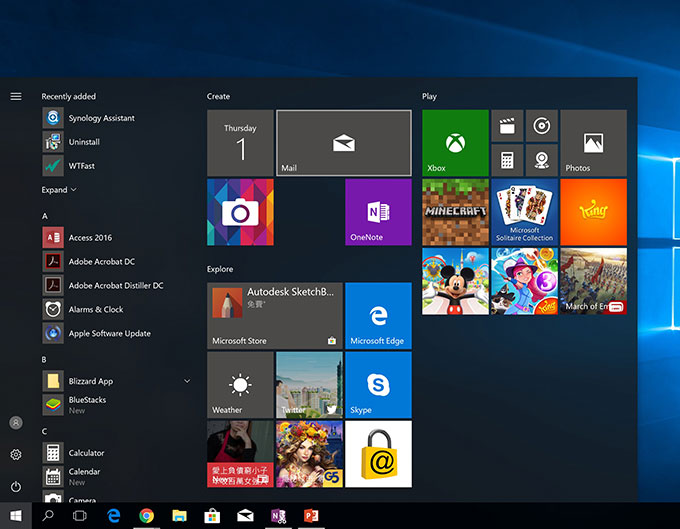Open the news tile with red banner
Image resolution: width=680 pixels, height=529 pixels.
tap(240, 454)
